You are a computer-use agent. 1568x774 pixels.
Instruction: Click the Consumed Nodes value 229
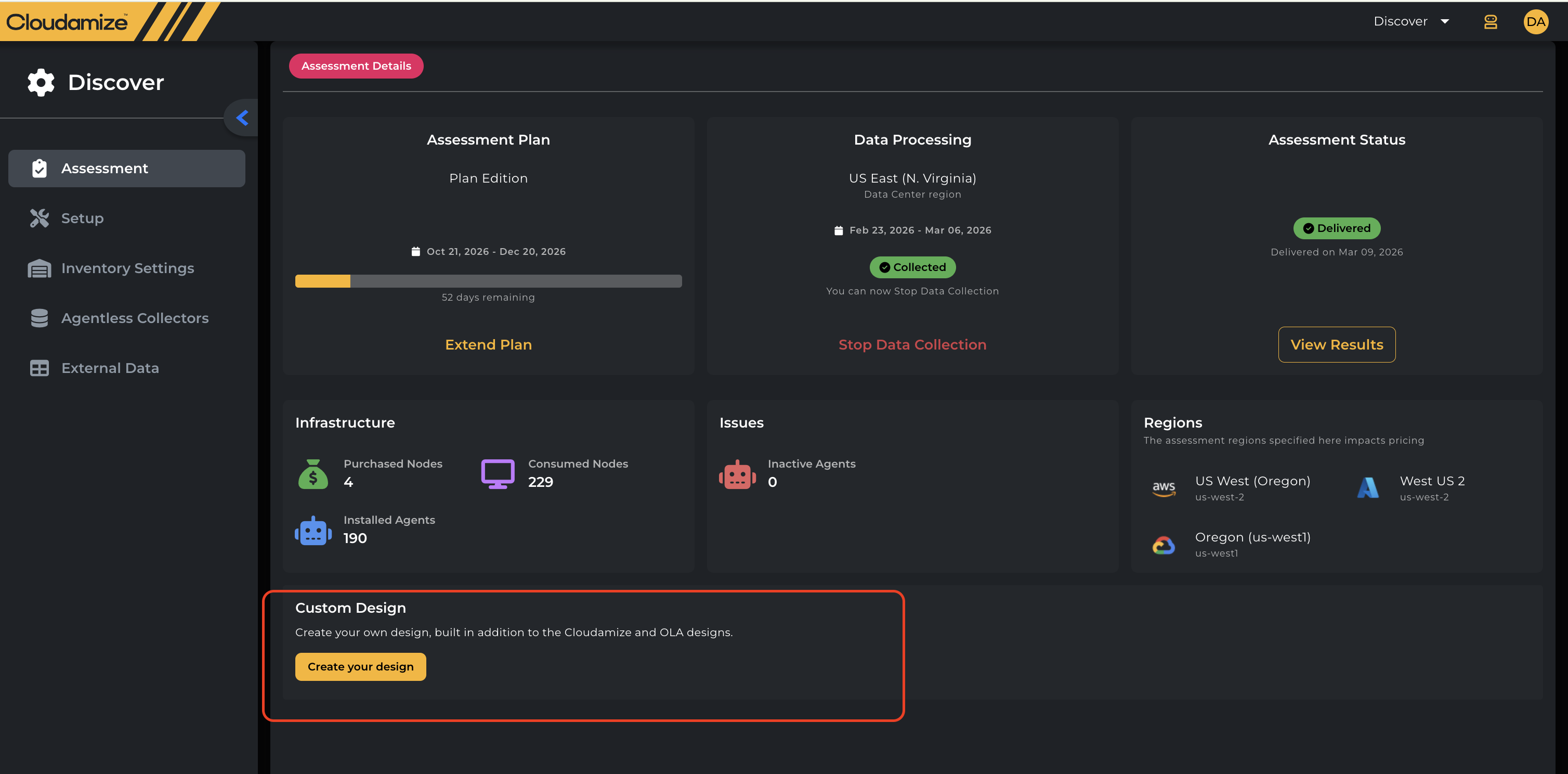point(541,482)
